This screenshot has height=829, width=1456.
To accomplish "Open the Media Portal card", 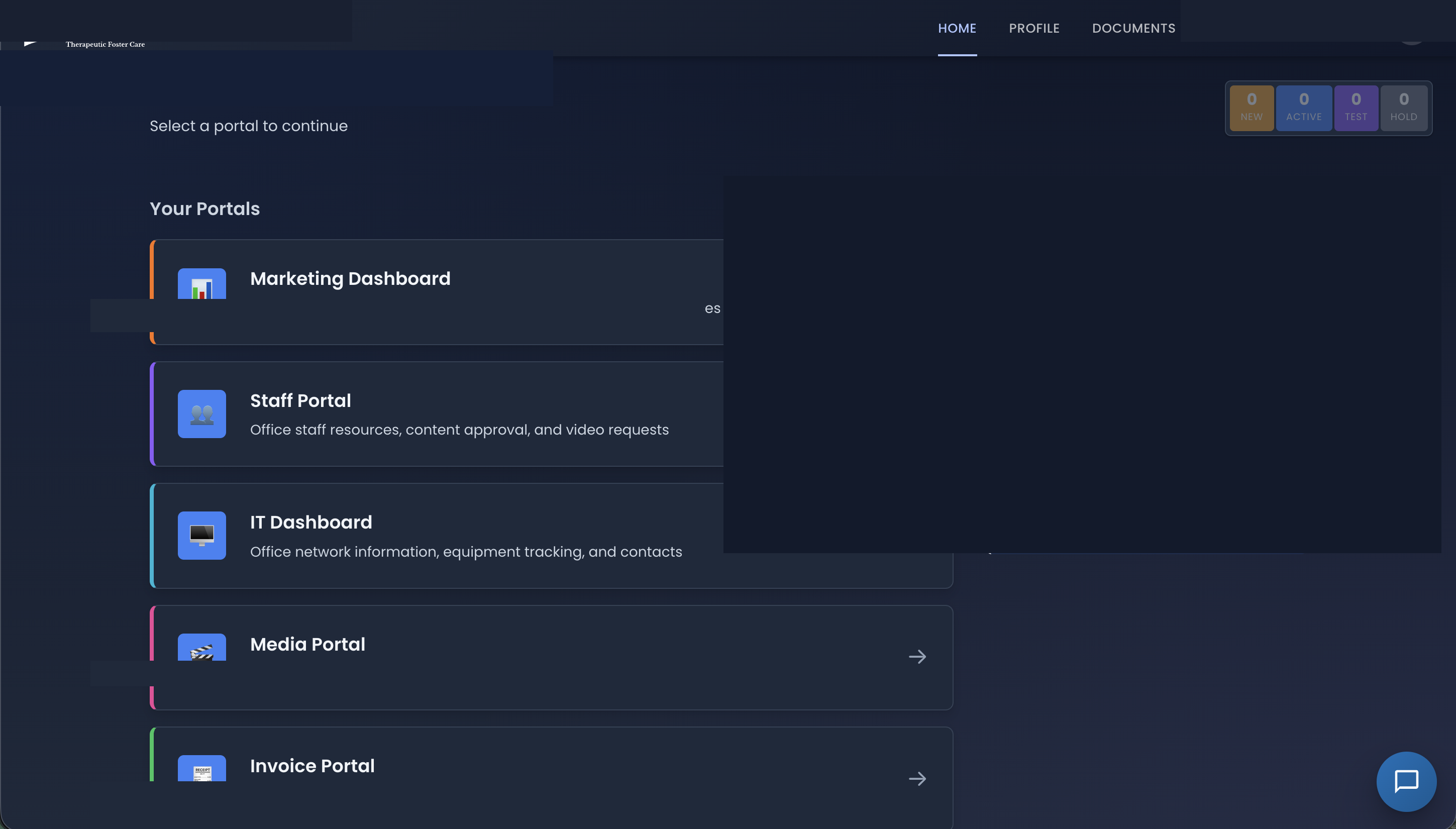I will pos(512,657).
